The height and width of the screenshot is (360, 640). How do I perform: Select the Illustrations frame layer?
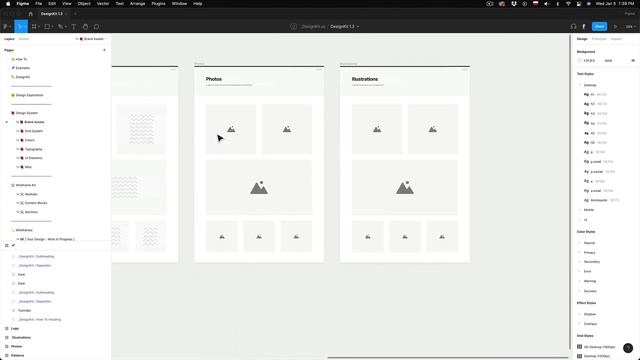[21, 338]
